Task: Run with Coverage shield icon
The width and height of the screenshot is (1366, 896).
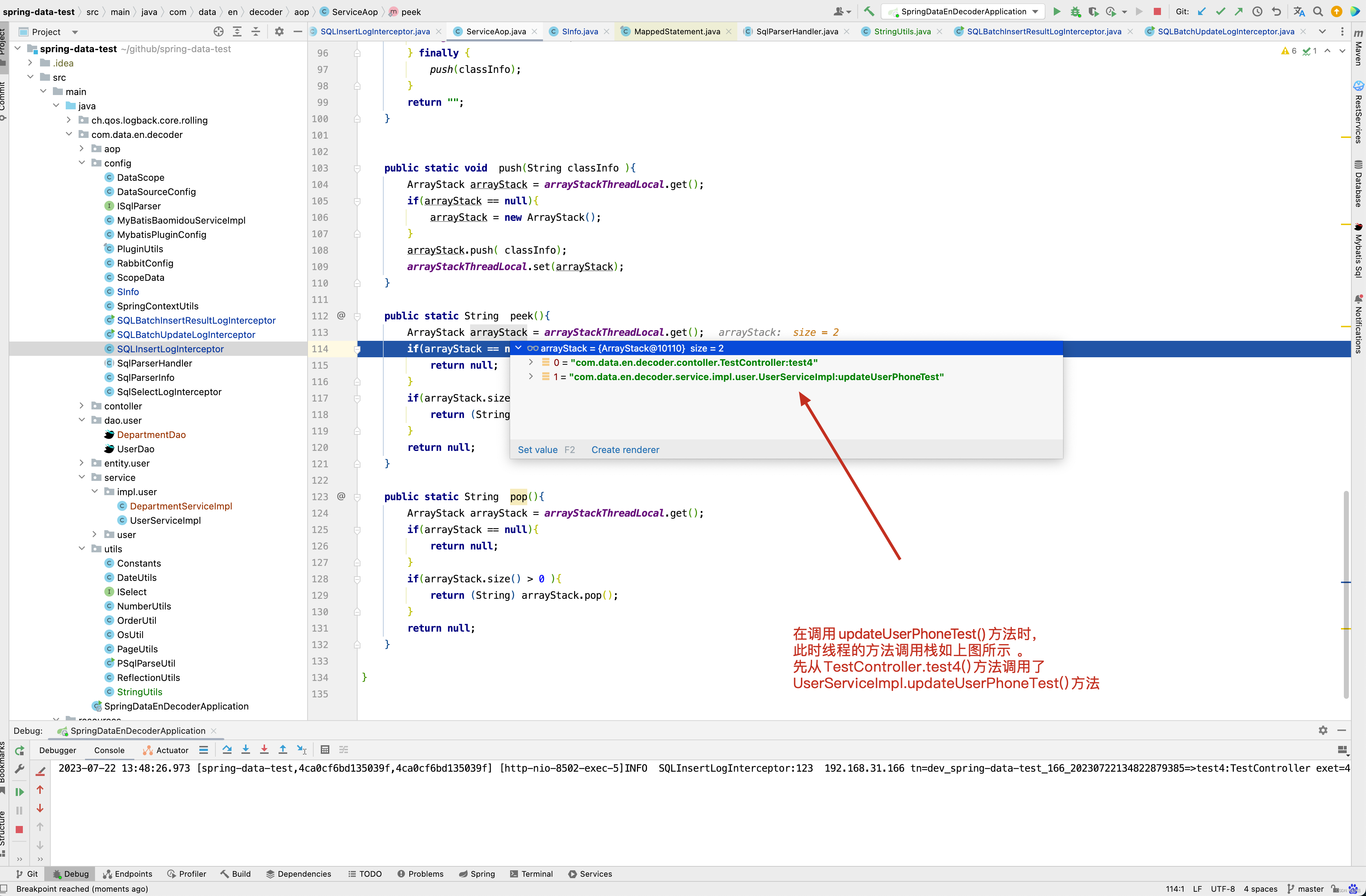Action: (x=1093, y=11)
